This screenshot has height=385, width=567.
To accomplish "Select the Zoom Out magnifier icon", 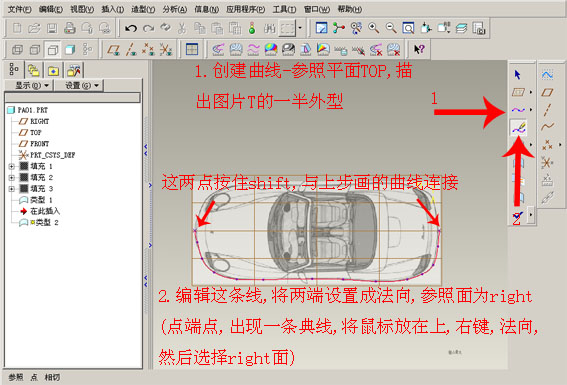I will [391, 28].
